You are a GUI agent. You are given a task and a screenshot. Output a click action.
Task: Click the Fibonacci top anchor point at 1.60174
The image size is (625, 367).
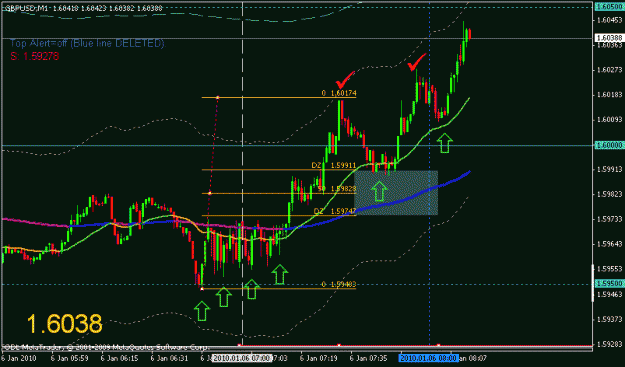(x=218, y=97)
